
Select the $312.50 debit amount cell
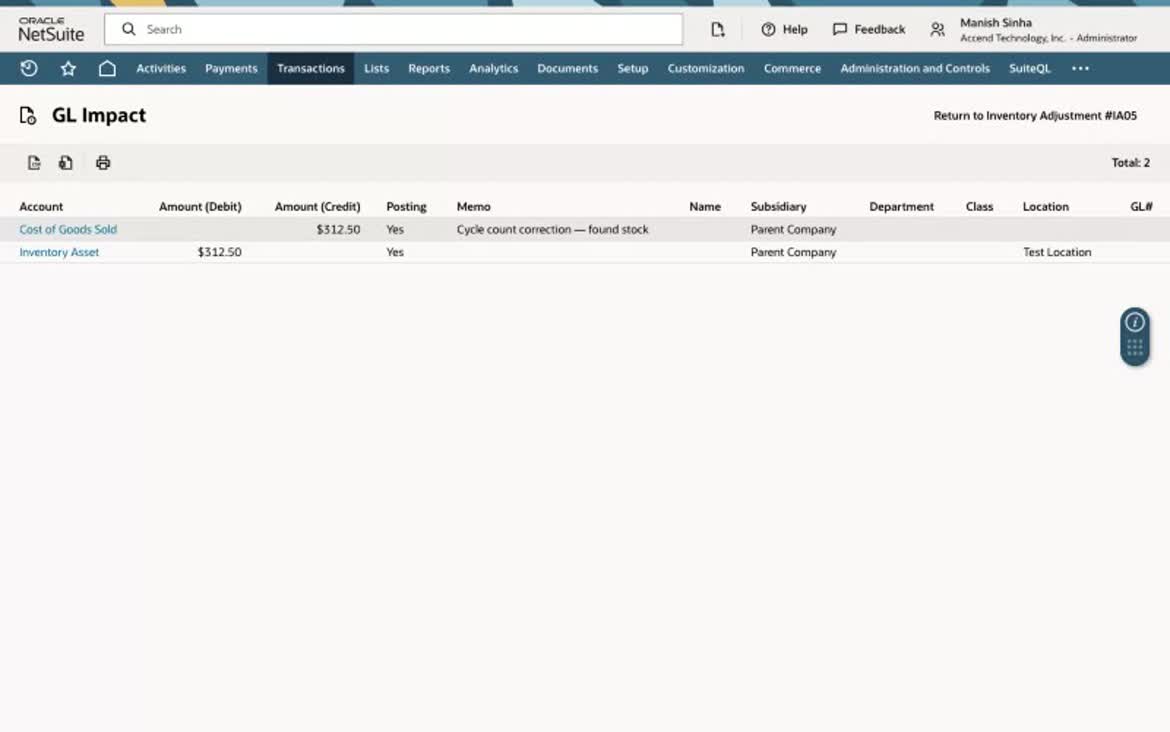219,252
